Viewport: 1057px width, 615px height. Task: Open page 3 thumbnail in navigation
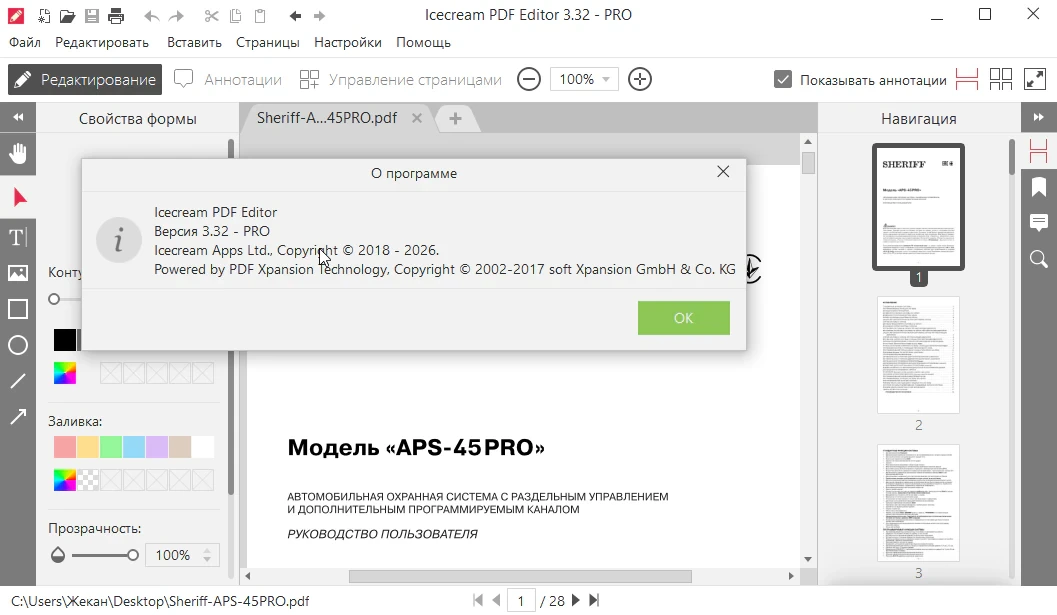pyautogui.click(x=918, y=503)
